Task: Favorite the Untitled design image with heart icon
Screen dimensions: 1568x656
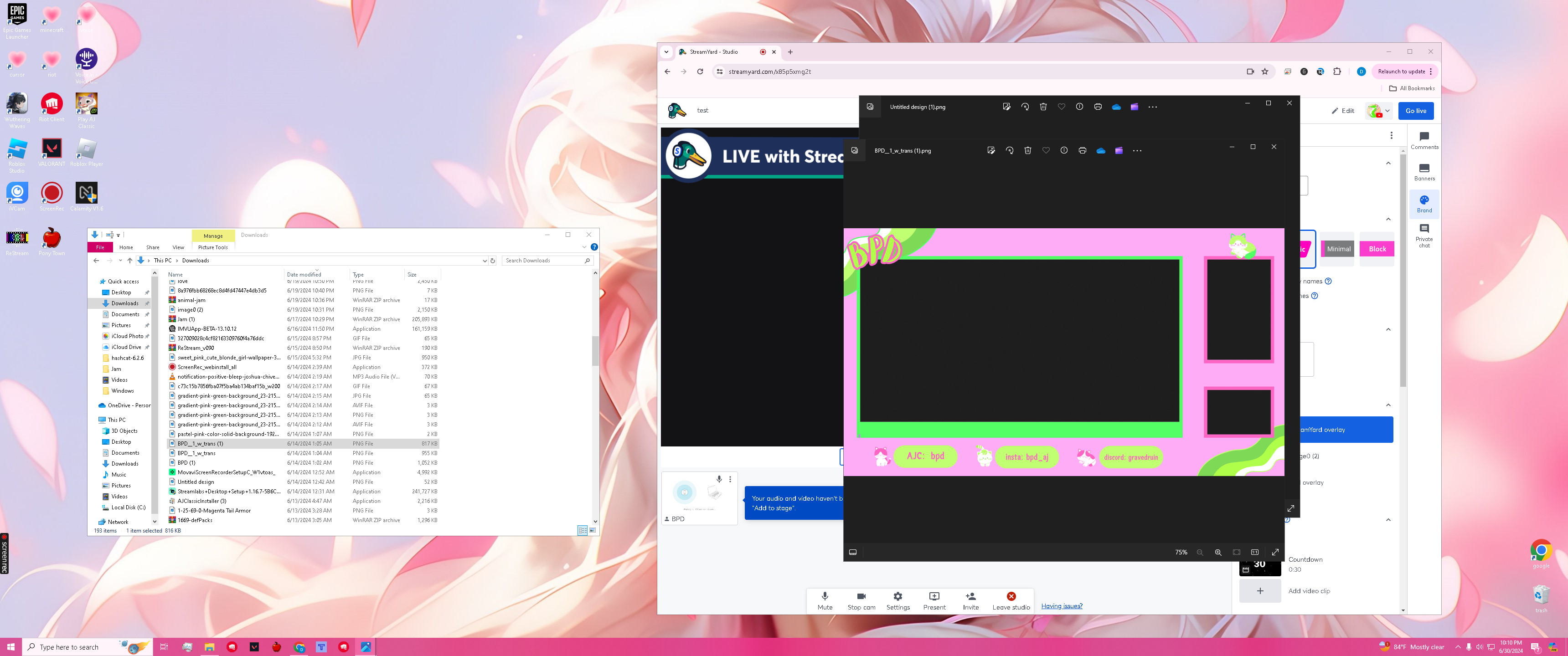Action: click(1062, 107)
